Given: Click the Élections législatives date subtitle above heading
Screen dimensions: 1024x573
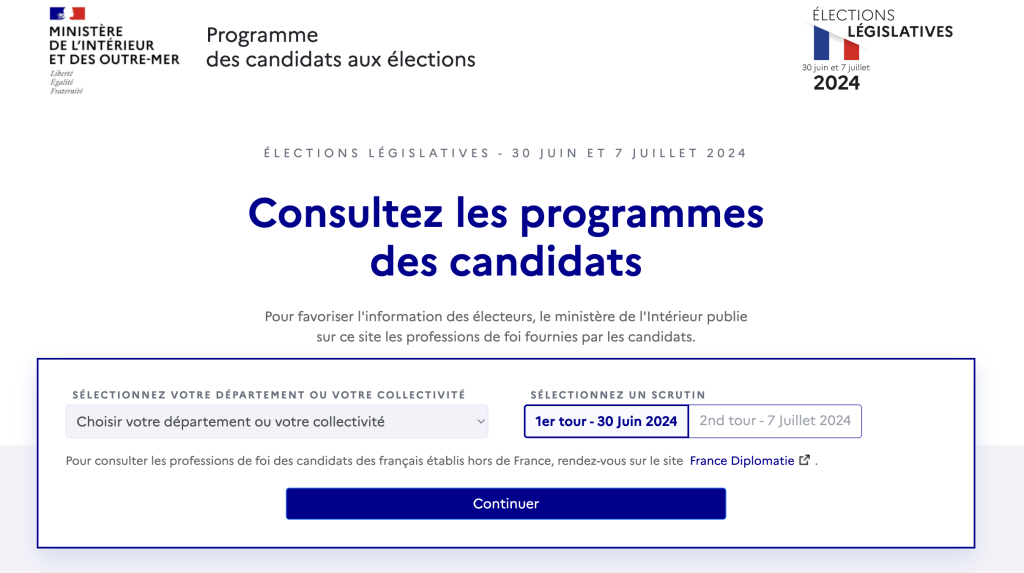Looking at the screenshot, I should click(x=505, y=153).
